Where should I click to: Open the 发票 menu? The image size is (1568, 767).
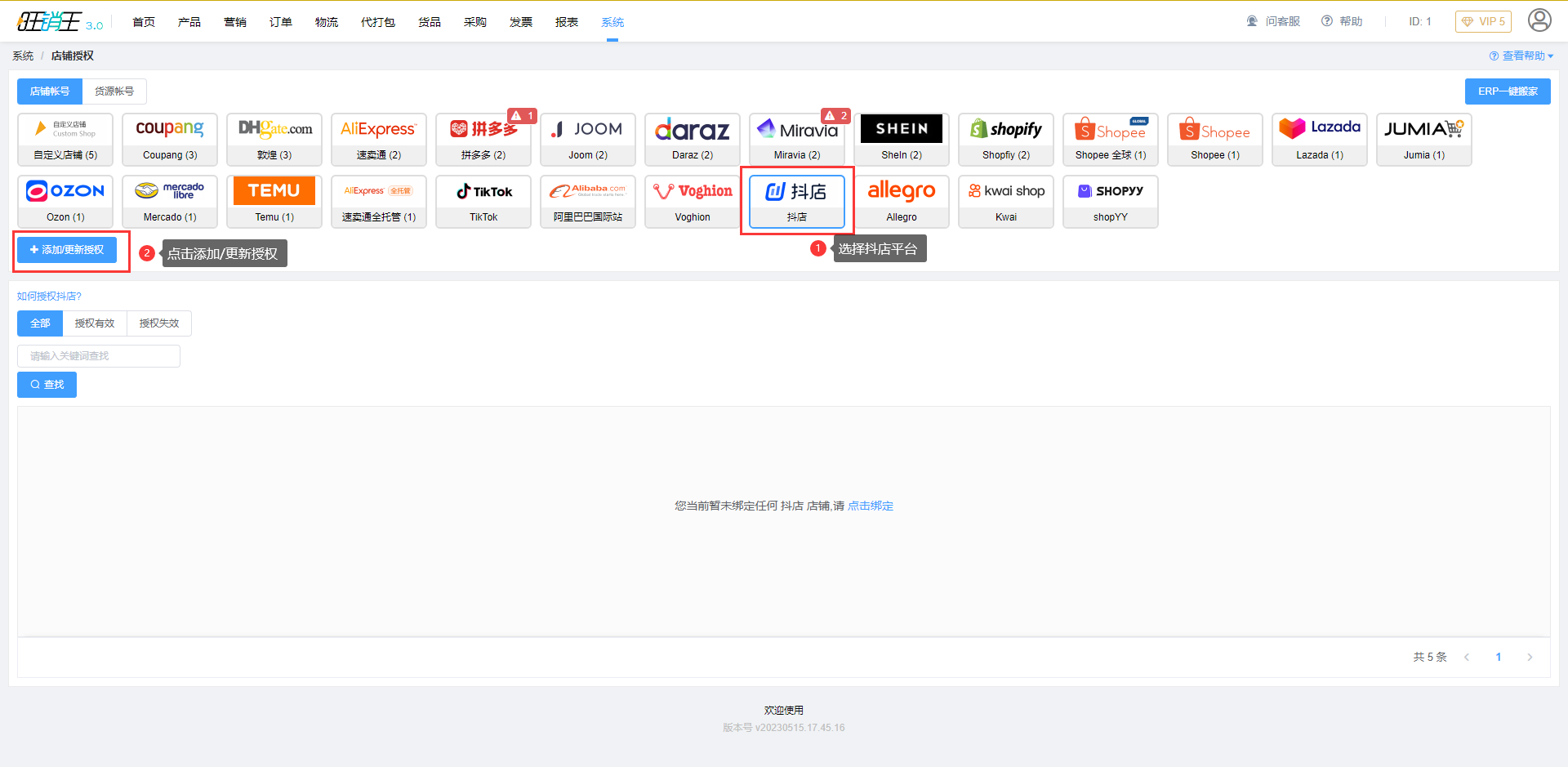(x=521, y=22)
